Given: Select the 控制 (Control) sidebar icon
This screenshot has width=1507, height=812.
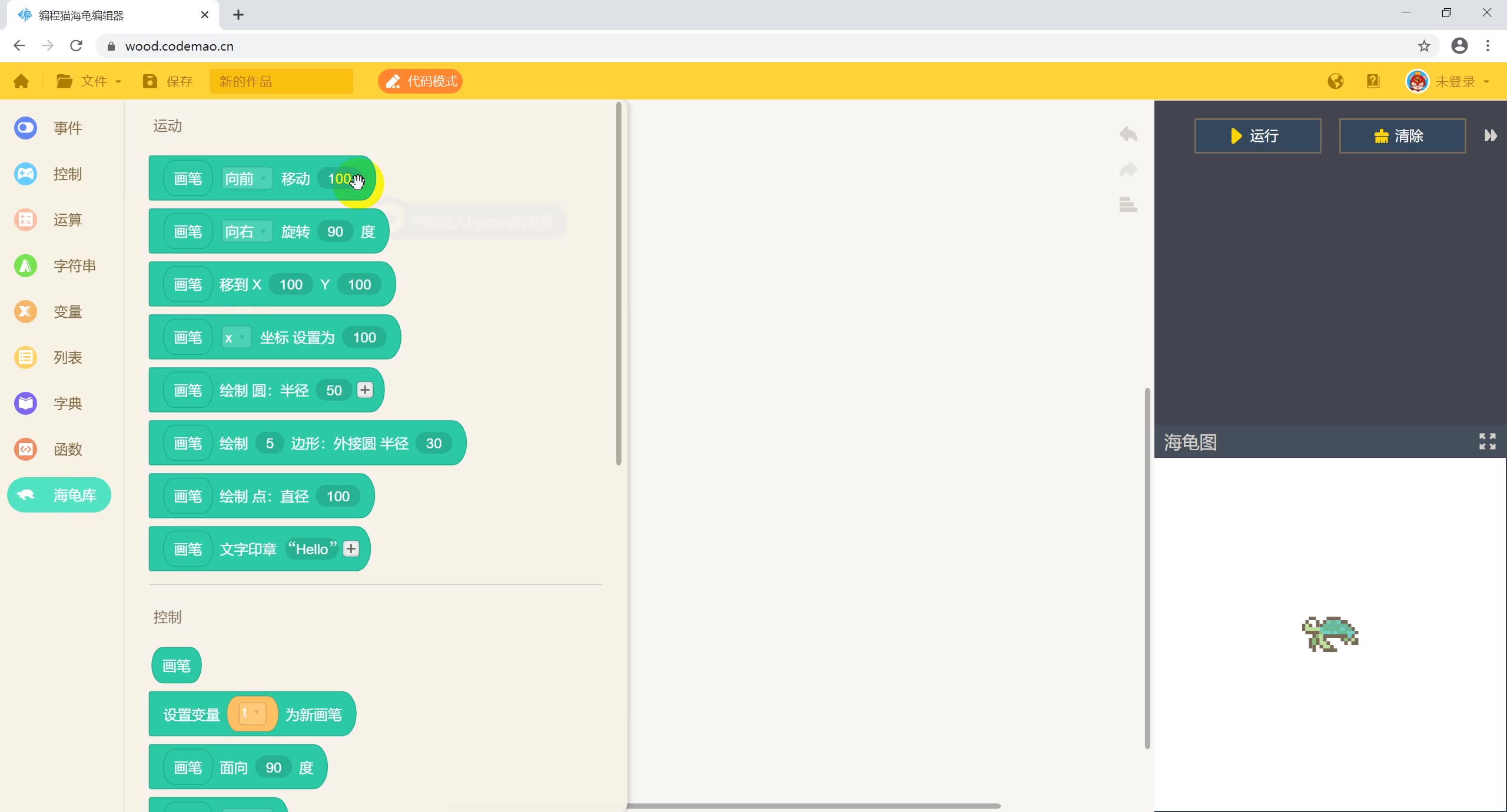Looking at the screenshot, I should coord(25,173).
